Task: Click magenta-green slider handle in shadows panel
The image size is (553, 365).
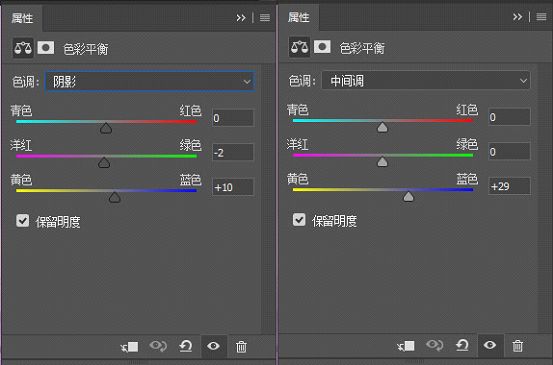Action: 104,163
